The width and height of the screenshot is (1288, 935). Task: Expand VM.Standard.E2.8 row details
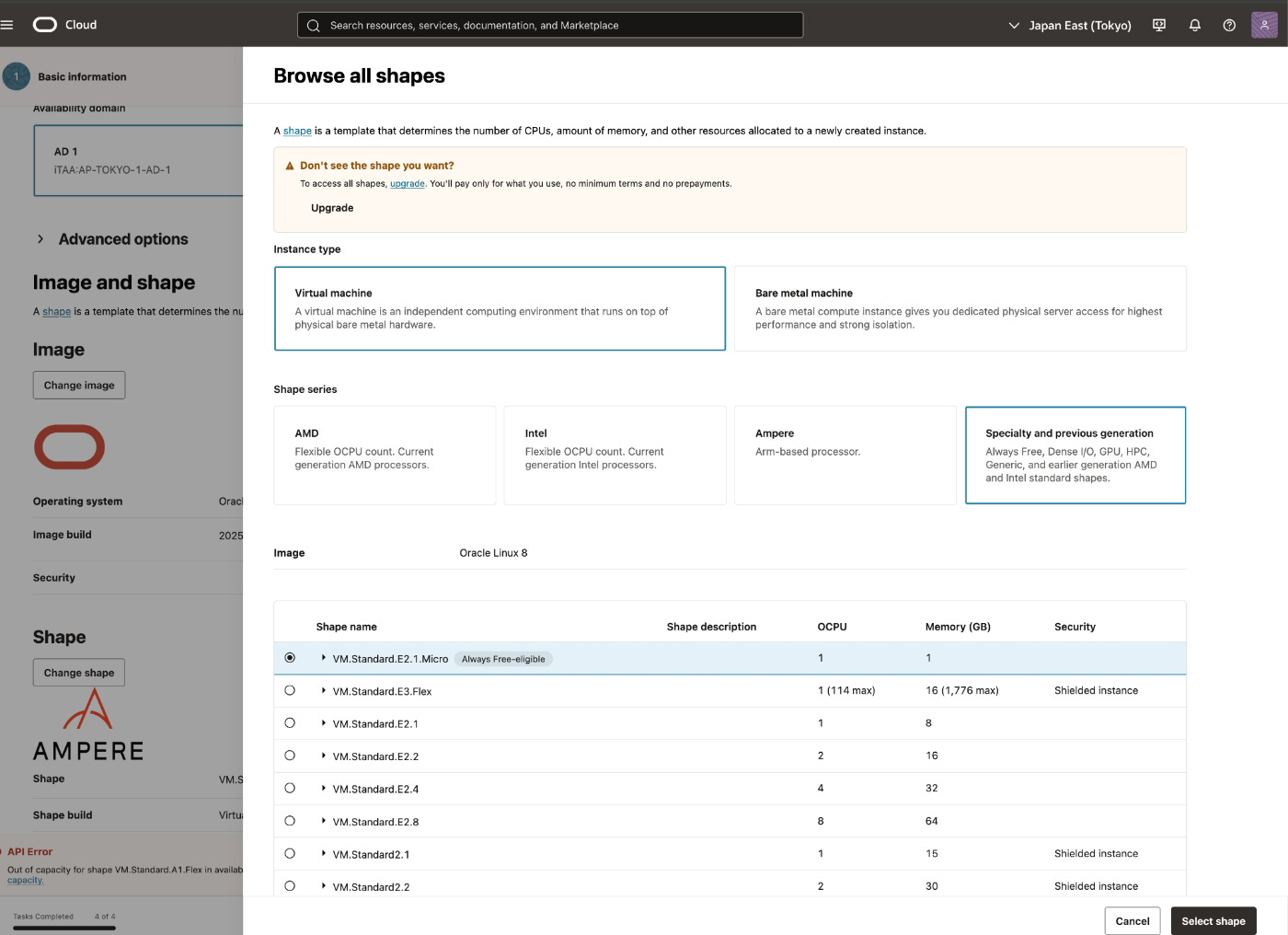324,821
